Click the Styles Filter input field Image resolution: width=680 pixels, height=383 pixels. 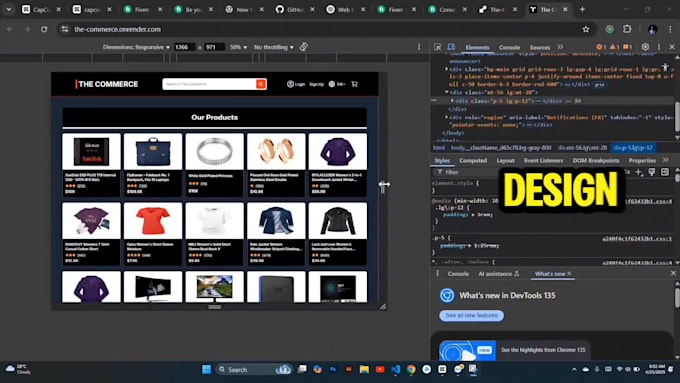(x=466, y=172)
